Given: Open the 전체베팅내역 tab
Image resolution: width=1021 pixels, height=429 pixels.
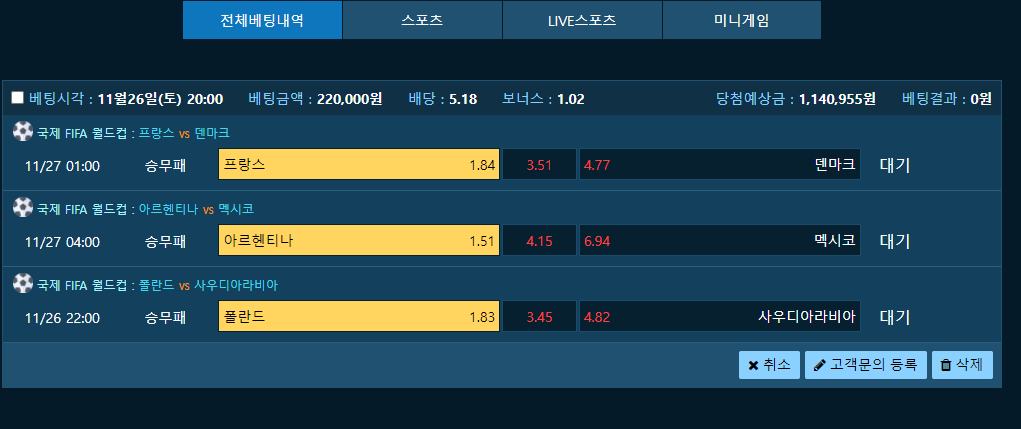Looking at the screenshot, I should tap(262, 20).
